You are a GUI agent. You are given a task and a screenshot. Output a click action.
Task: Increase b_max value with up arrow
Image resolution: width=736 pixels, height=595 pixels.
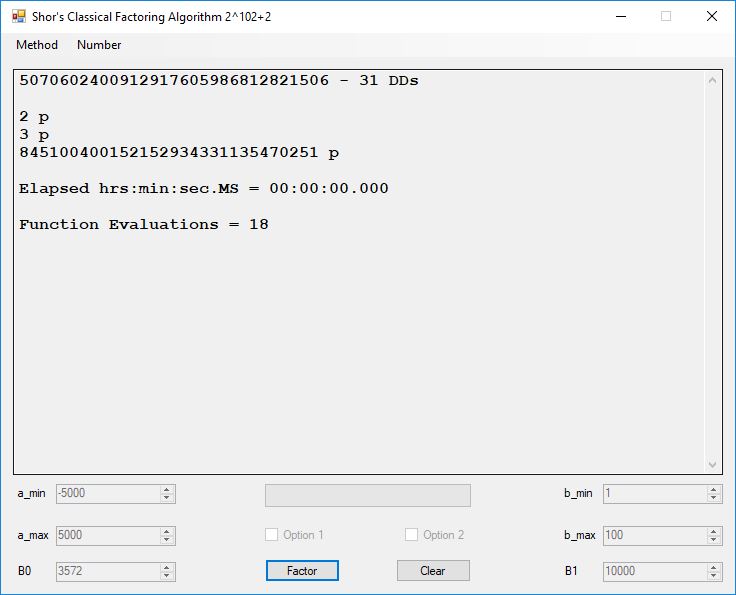click(713, 531)
